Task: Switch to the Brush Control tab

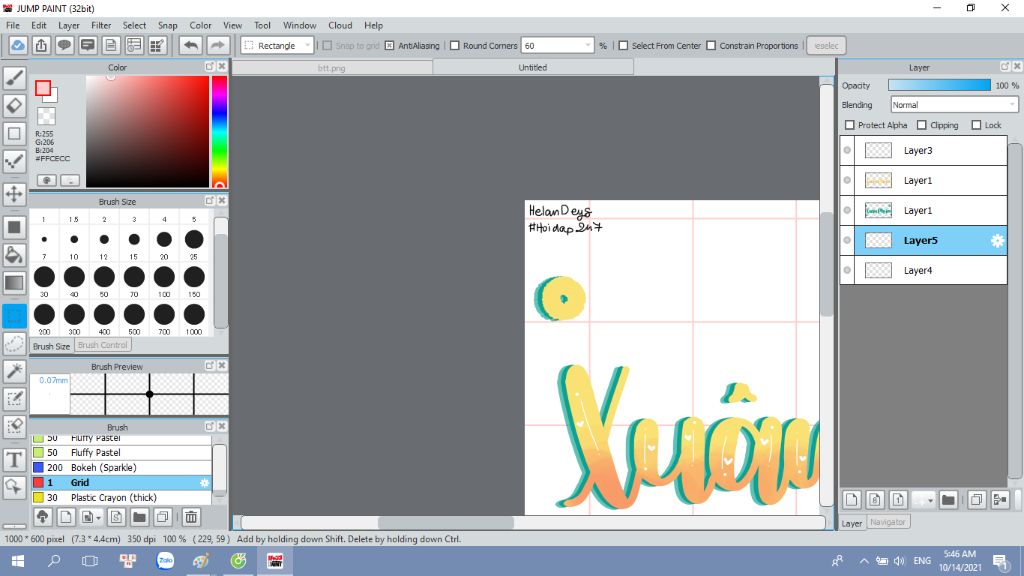Action: [x=103, y=345]
